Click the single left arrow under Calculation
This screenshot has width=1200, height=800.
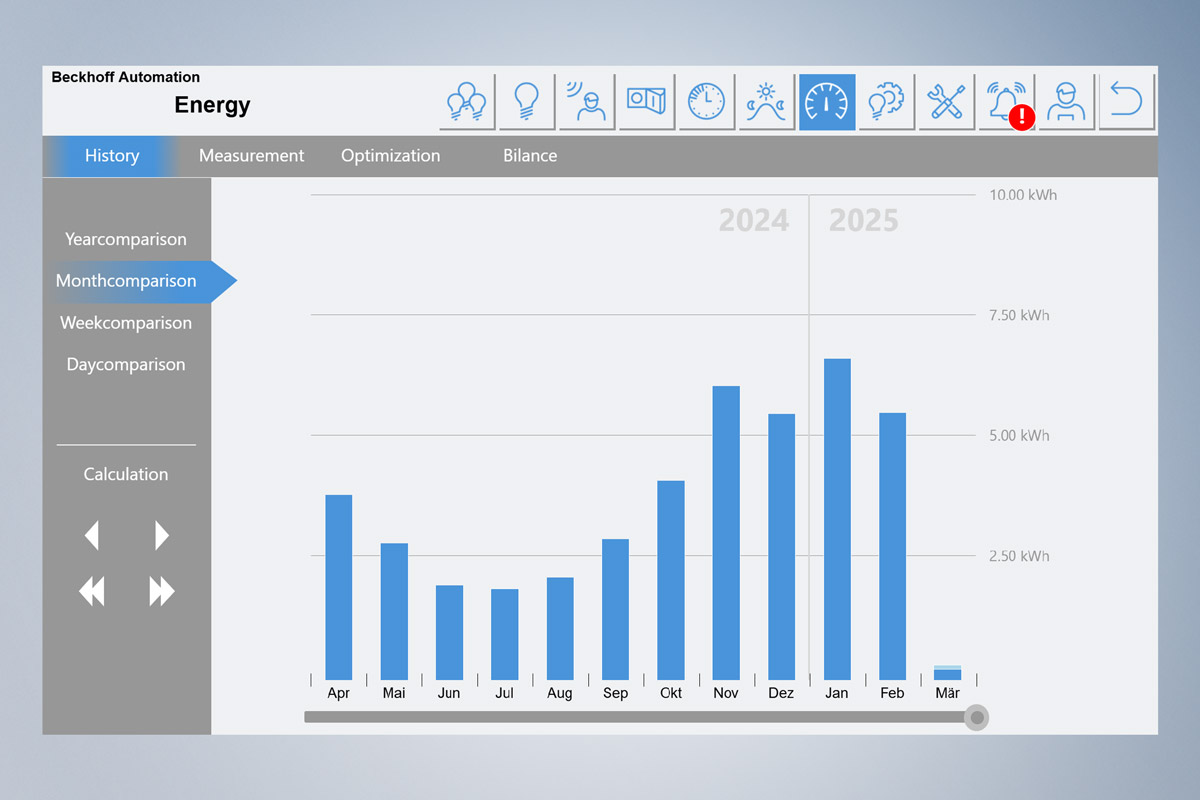point(92,536)
